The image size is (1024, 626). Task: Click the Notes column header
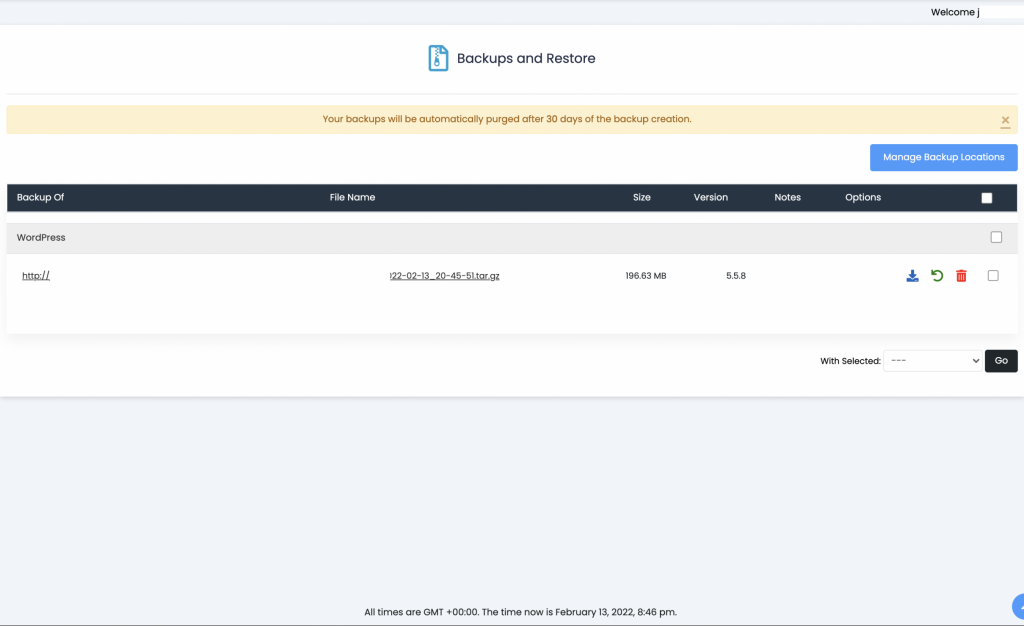[x=787, y=197]
